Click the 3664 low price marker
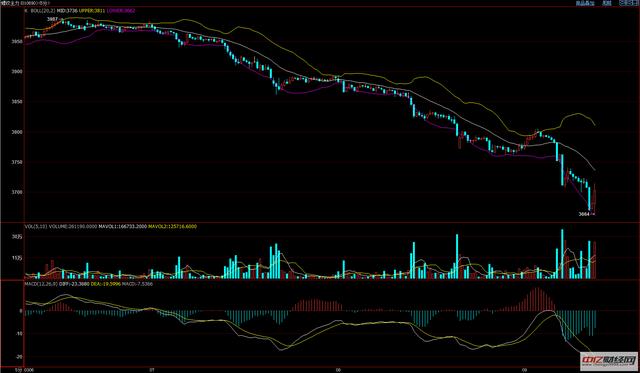The height and width of the screenshot is (373, 640). point(584,214)
